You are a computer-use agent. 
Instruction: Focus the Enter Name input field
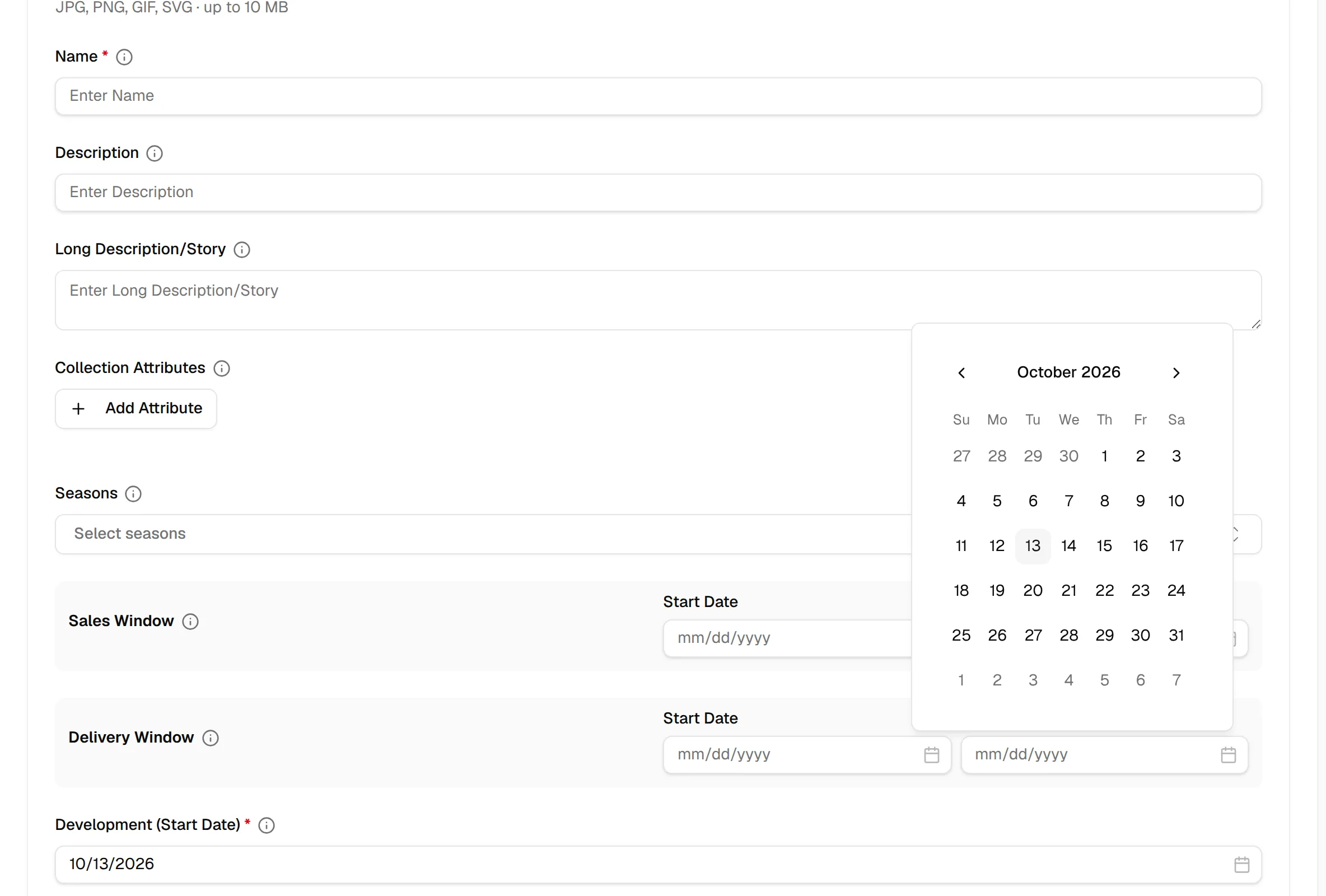coord(658,96)
